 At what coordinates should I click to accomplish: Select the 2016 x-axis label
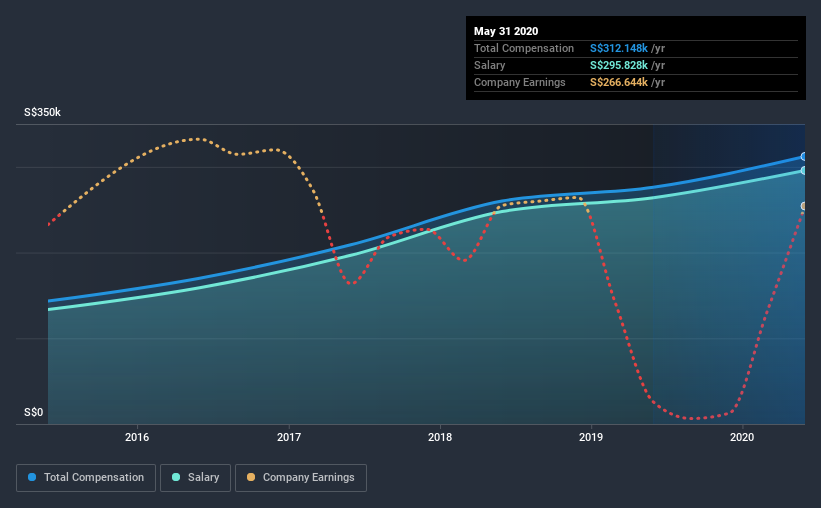click(137, 437)
